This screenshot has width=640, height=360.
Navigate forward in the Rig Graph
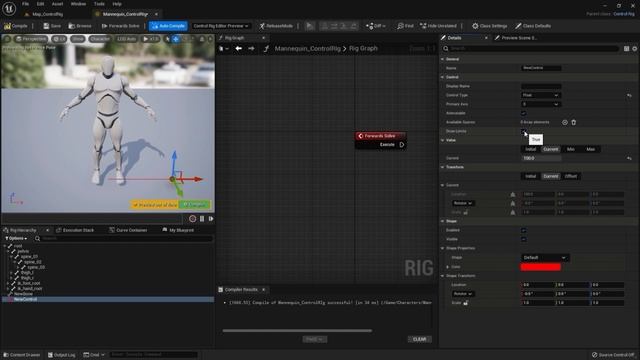pos(251,49)
